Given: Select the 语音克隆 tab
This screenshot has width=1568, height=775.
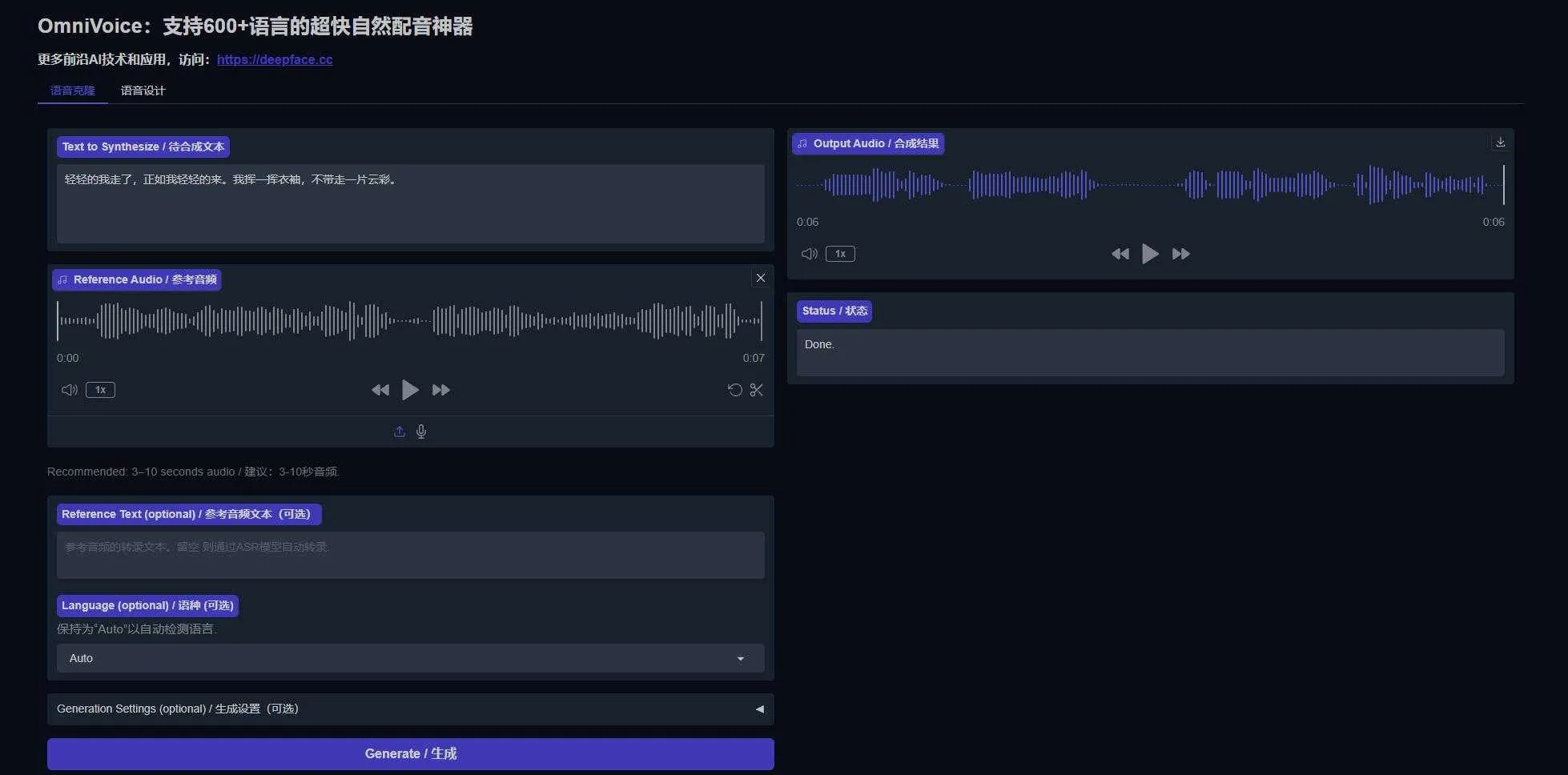Looking at the screenshot, I should click(72, 90).
